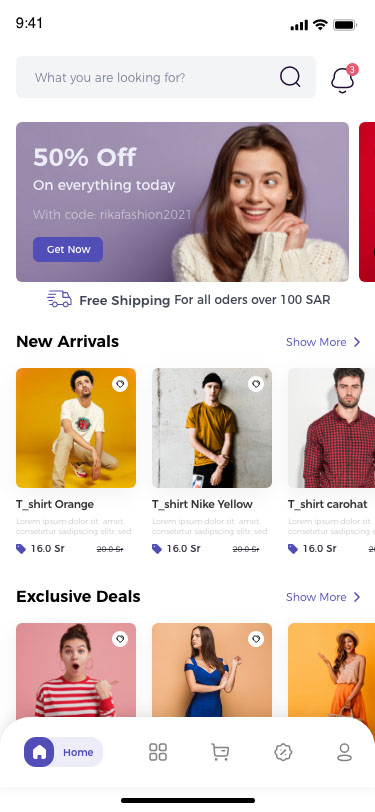Select the Home tab

(x=63, y=752)
